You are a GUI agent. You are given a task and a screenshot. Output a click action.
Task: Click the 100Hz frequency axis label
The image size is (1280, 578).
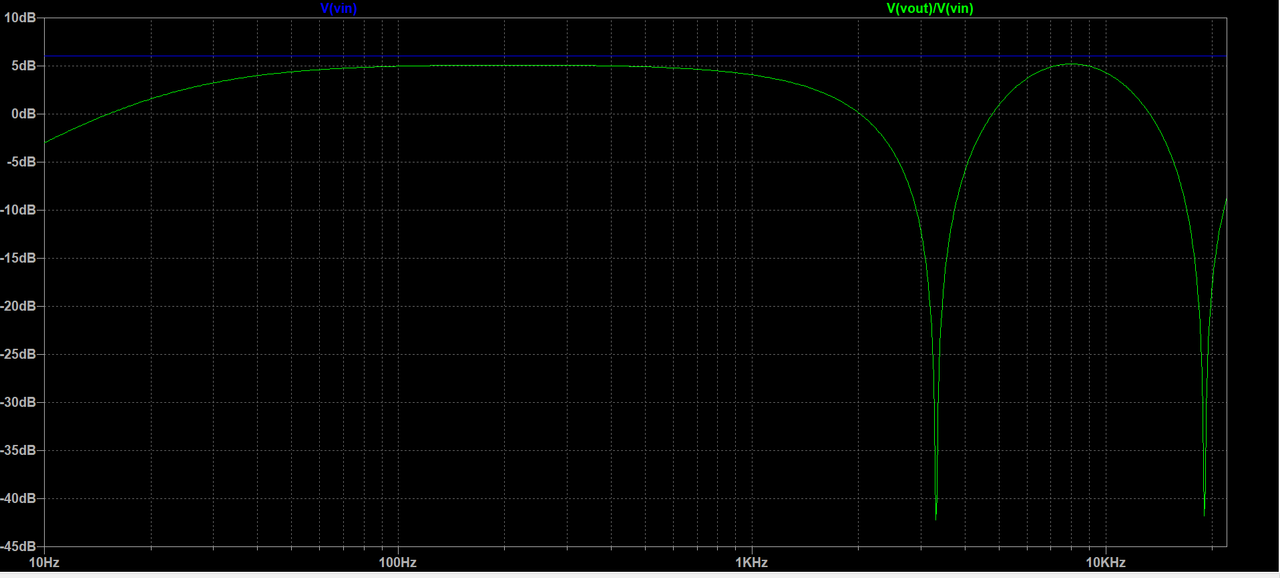coord(397,563)
